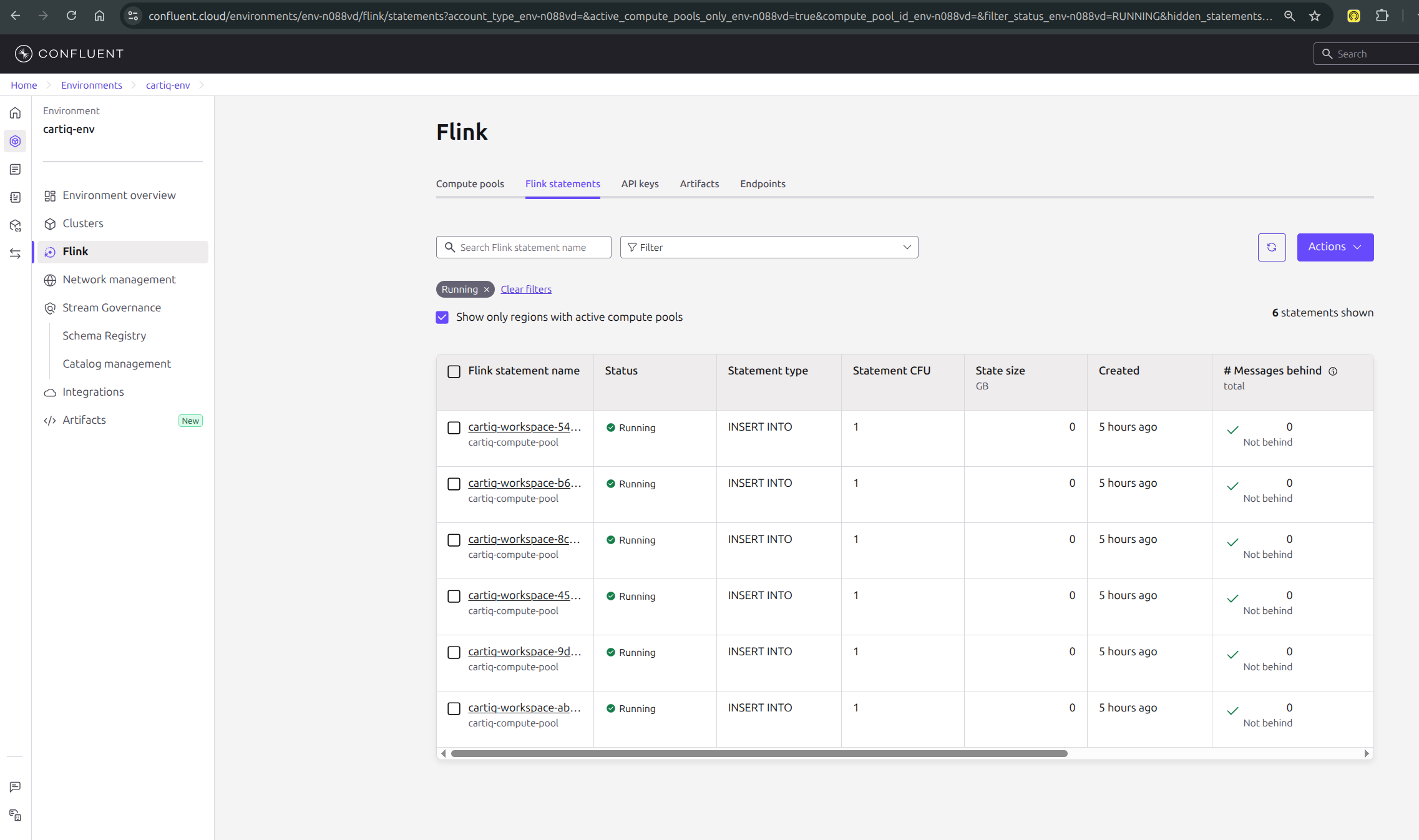Open the Filter dropdown
The height and width of the screenshot is (840, 1419).
coord(769,247)
